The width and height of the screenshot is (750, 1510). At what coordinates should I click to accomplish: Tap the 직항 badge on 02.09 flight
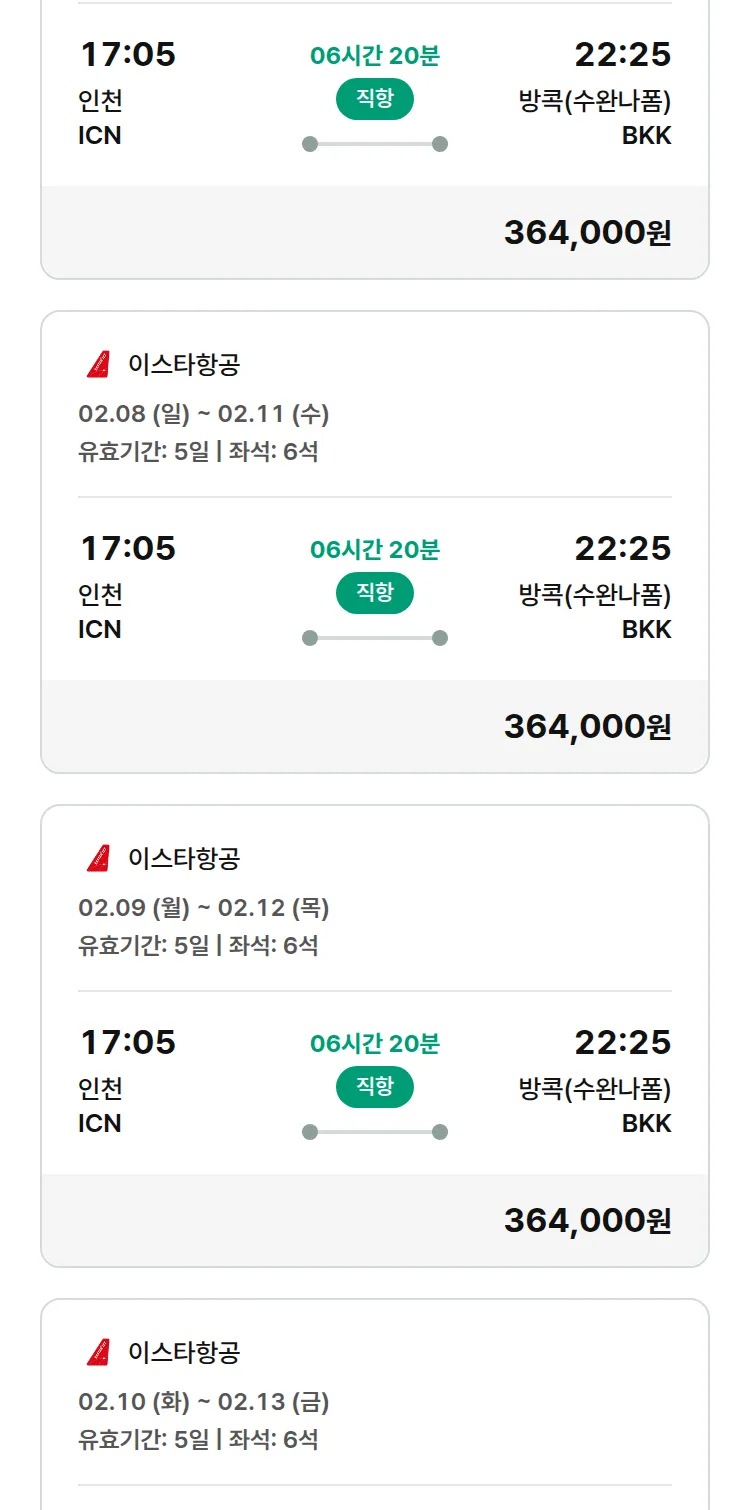pyautogui.click(x=375, y=1087)
